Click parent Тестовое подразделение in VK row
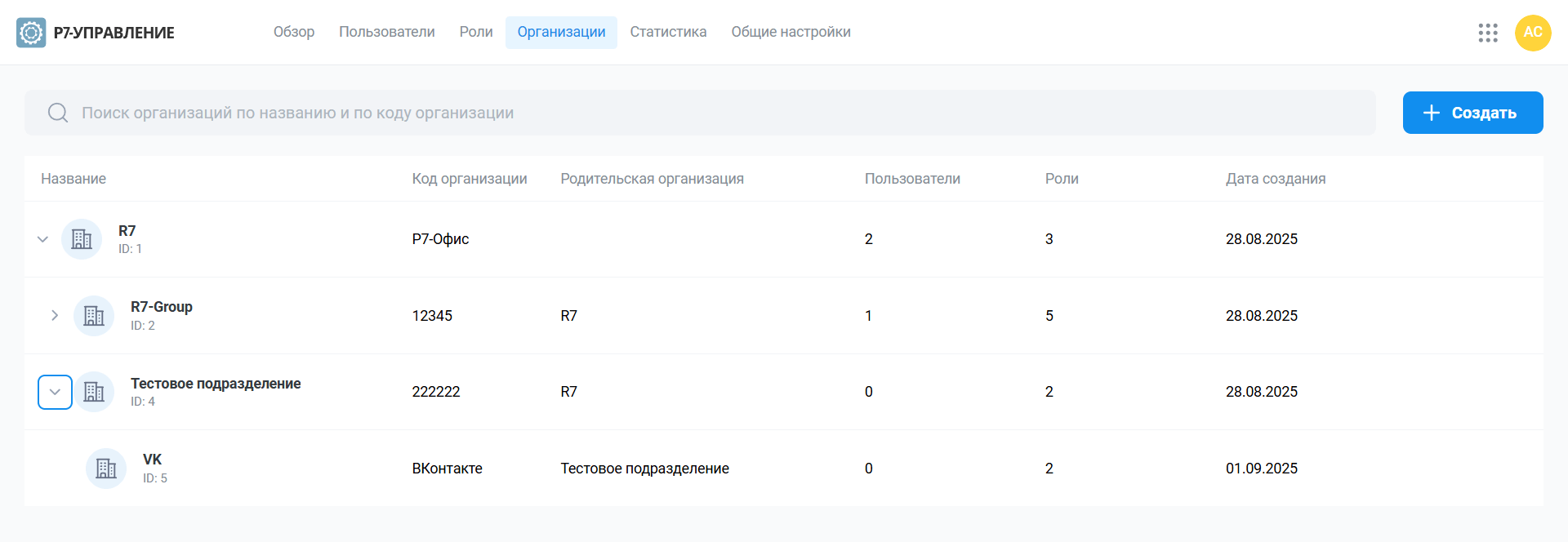This screenshot has height=542, width=1568. click(x=644, y=469)
